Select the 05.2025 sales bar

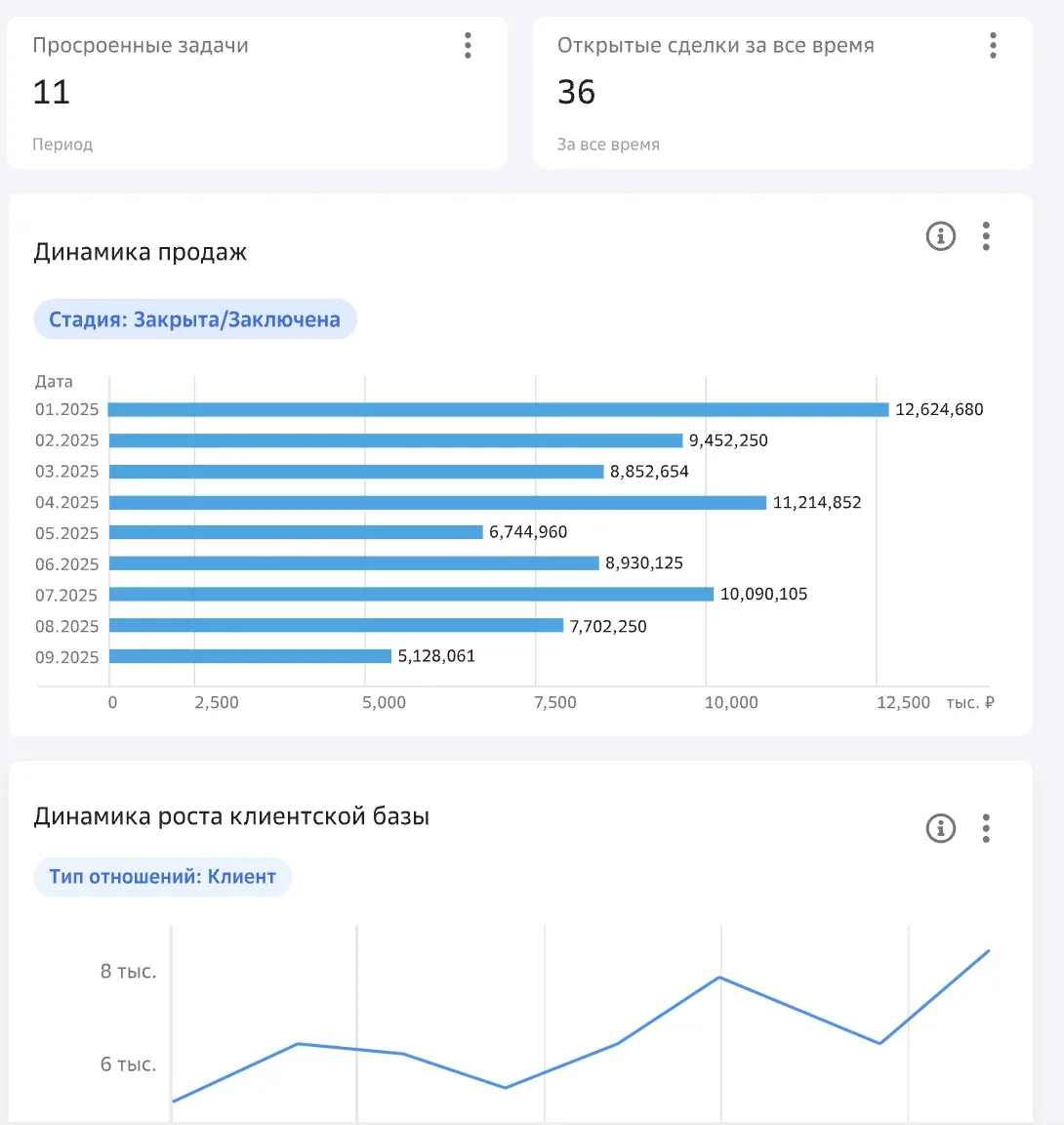(296, 532)
